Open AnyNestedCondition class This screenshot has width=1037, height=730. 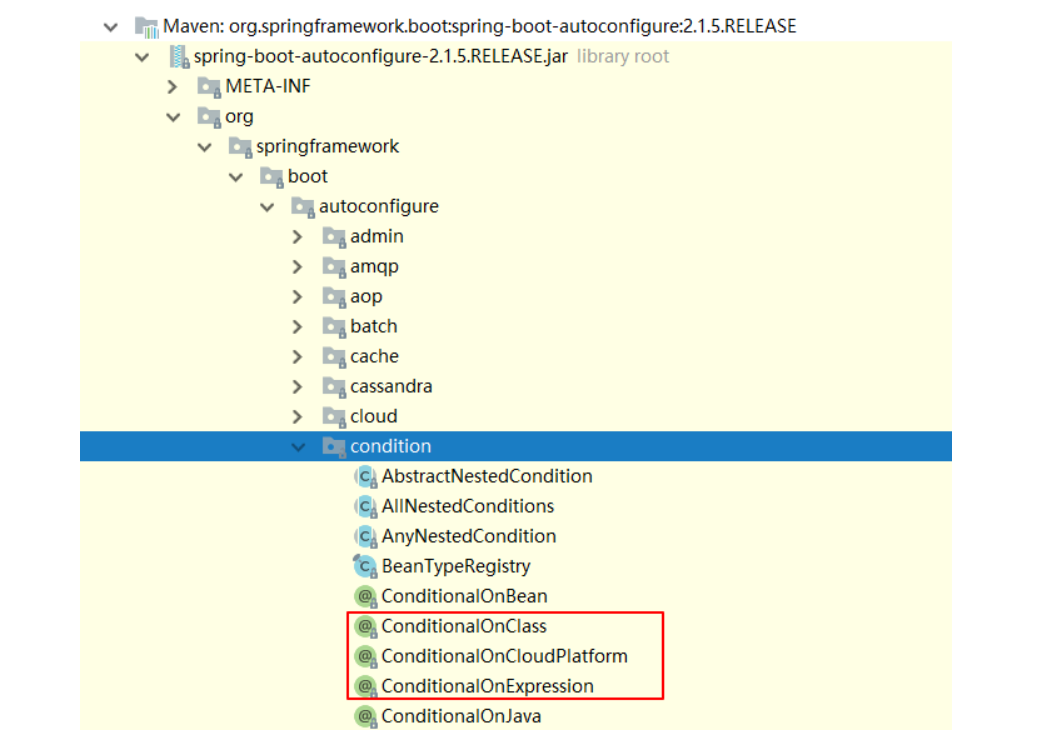[468, 536]
